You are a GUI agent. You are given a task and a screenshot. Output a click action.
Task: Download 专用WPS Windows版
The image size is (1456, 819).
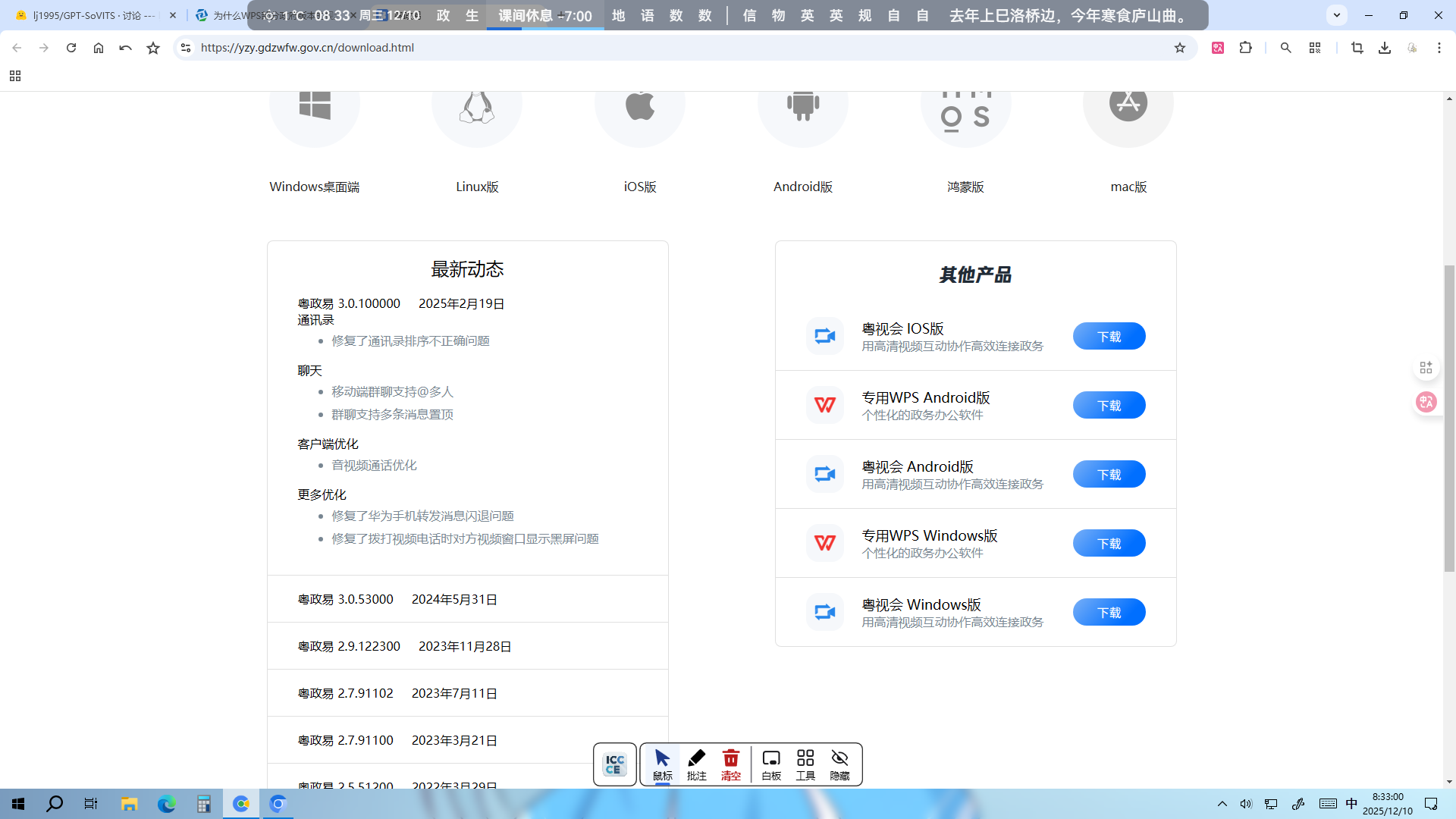(1109, 543)
